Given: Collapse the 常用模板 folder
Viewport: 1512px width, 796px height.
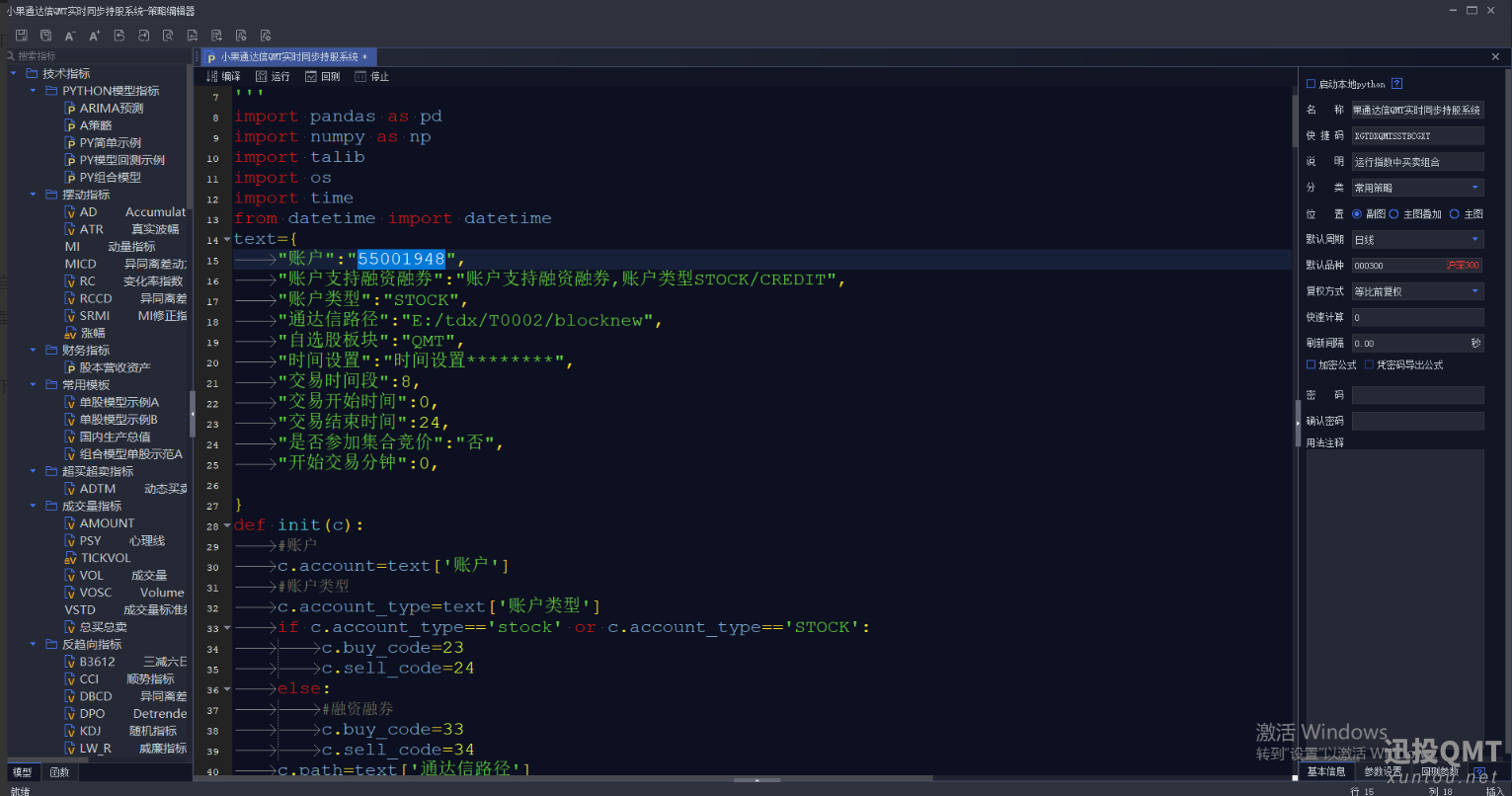Looking at the screenshot, I should [33, 385].
